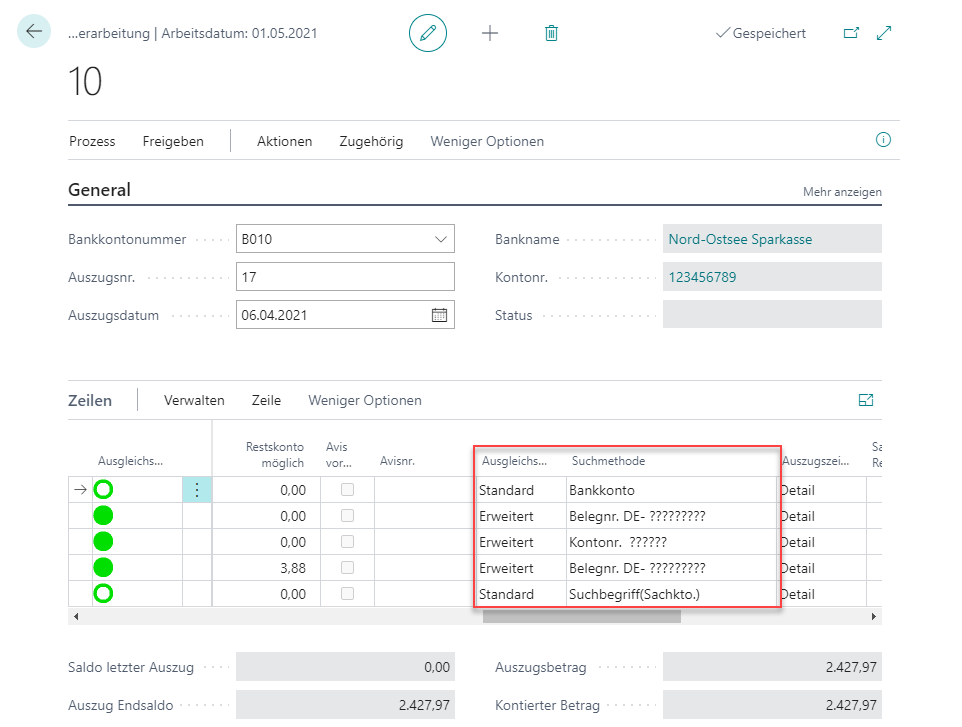Click Mehr anzeigen link
Screen dimensions: 962x727
coord(842,192)
